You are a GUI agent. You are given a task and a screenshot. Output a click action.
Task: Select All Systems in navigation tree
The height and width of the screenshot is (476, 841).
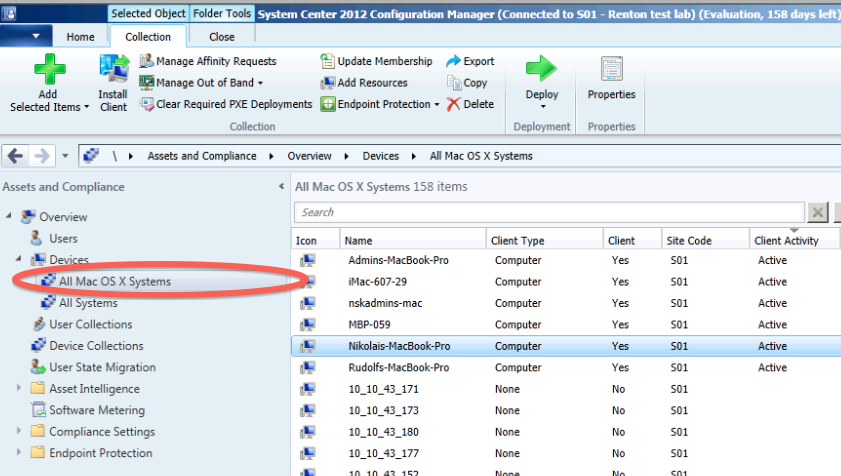point(87,303)
